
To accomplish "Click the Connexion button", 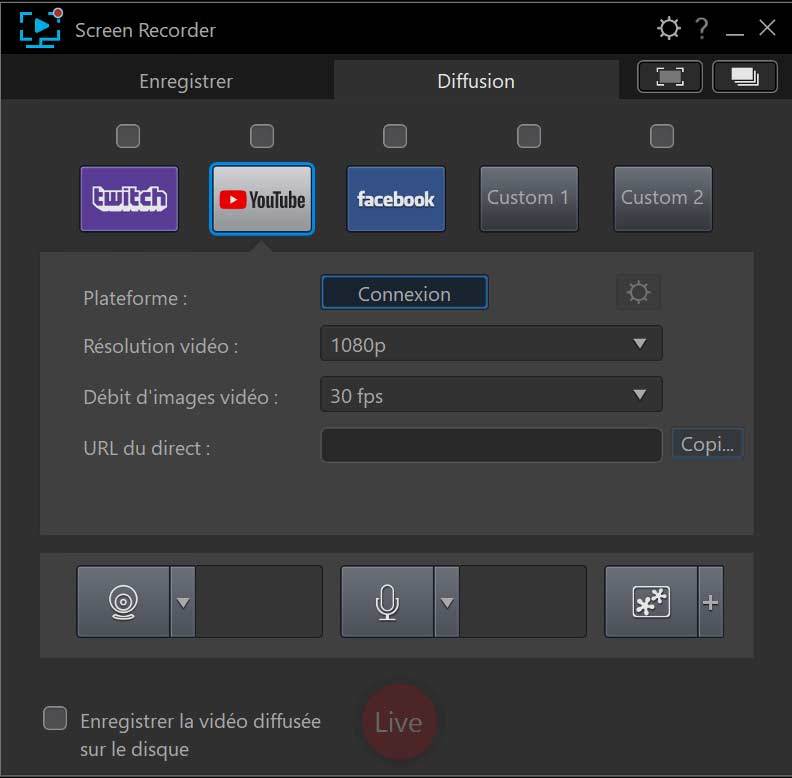I will 405,293.
